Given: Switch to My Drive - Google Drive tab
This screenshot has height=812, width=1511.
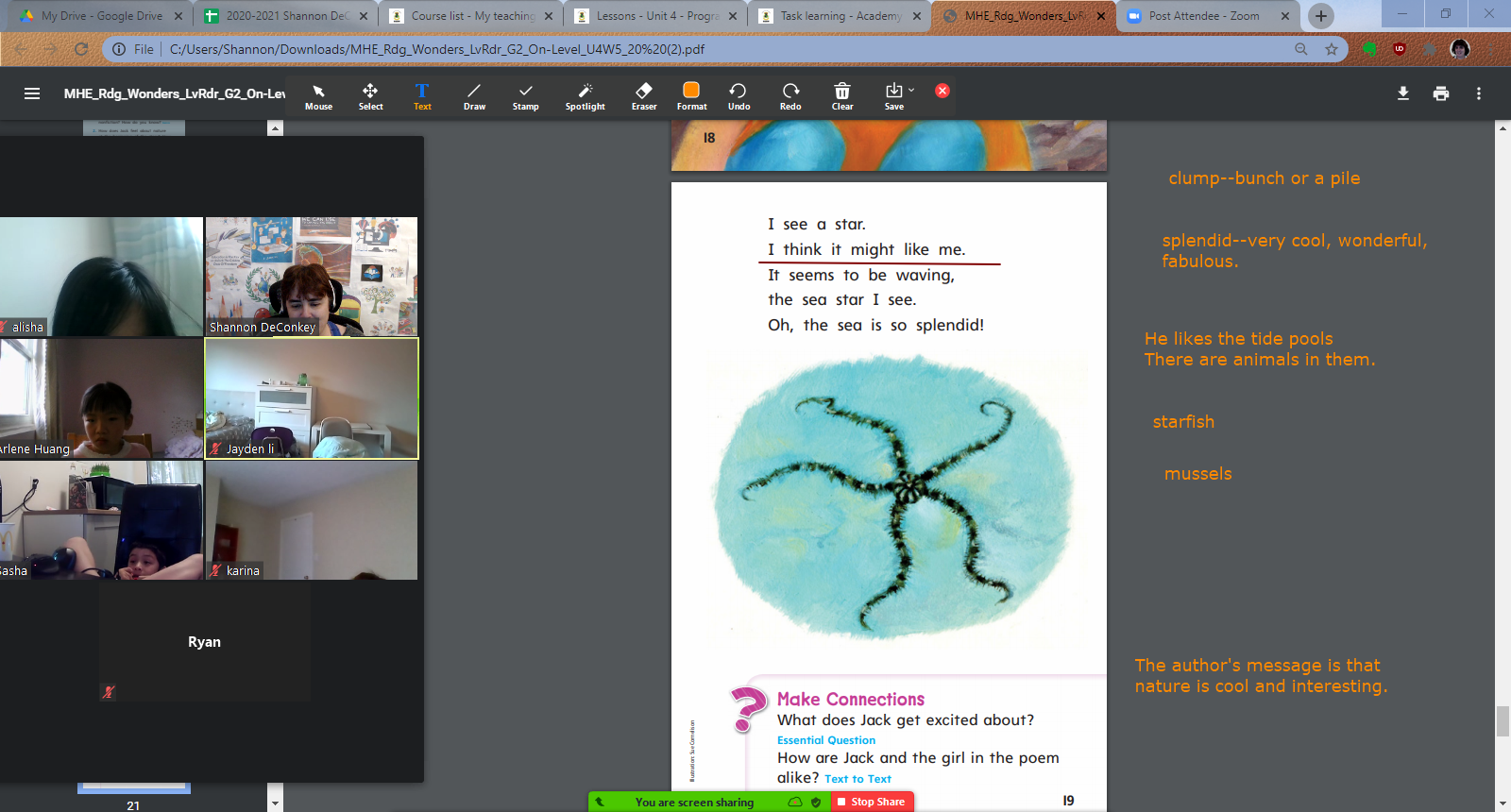Looking at the screenshot, I should 101,16.
